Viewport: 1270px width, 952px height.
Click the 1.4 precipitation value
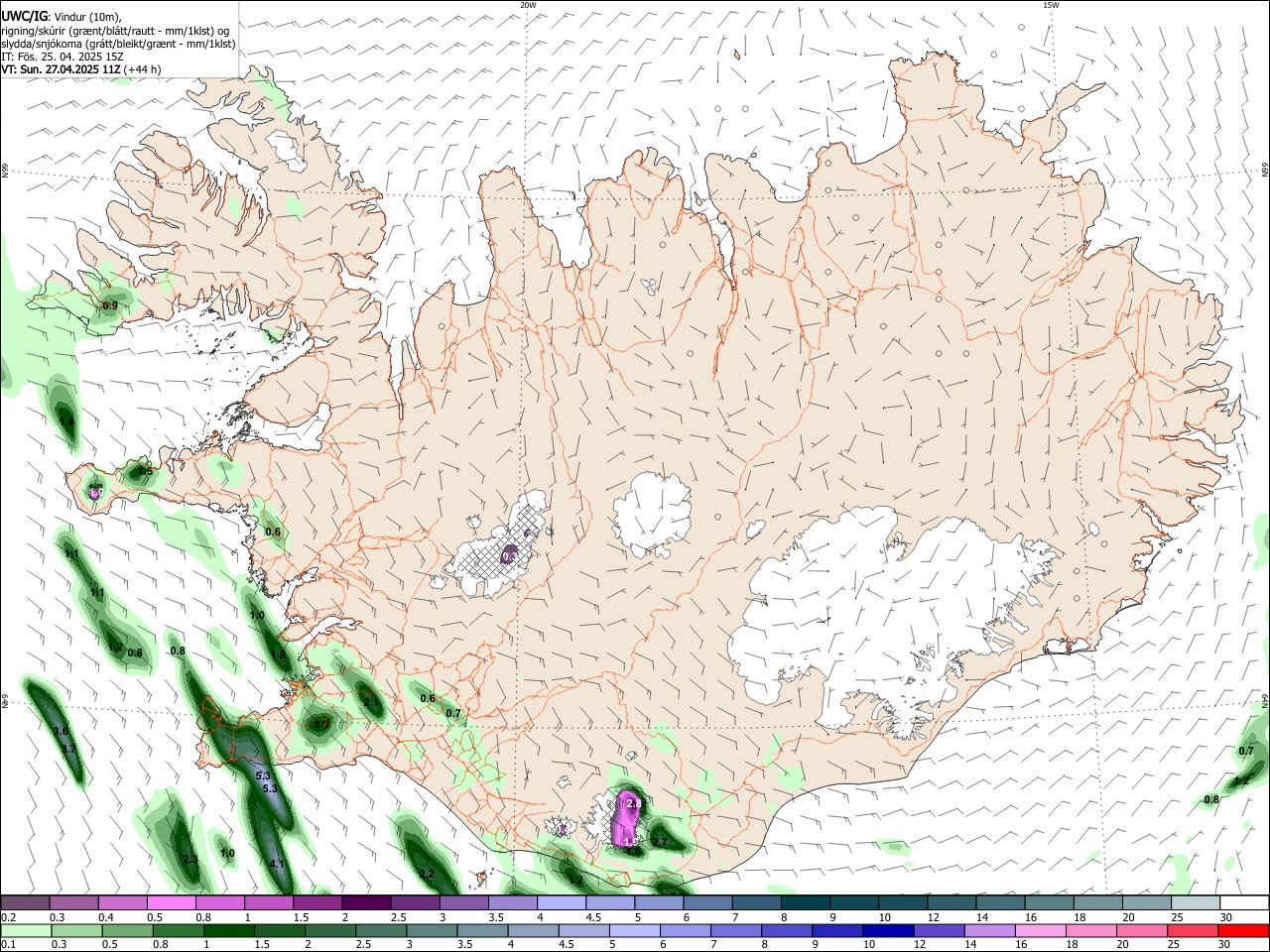click(x=66, y=421)
